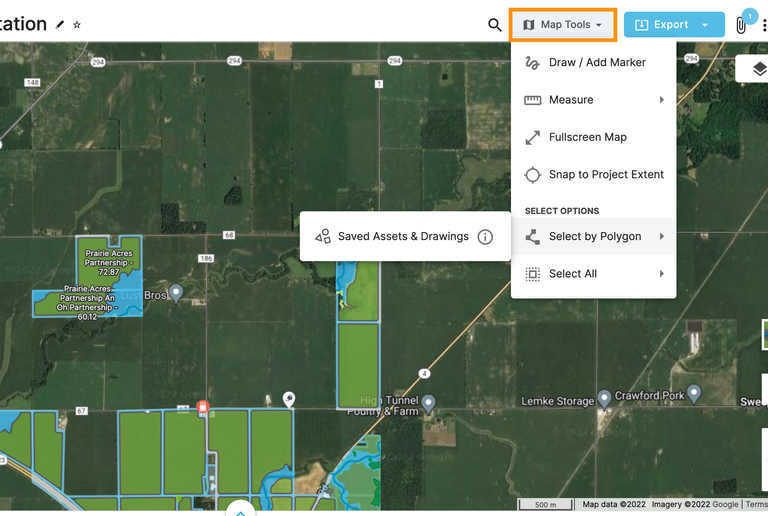Click the Select by Polygon node icon
The height and width of the screenshot is (516, 768).
tap(532, 236)
